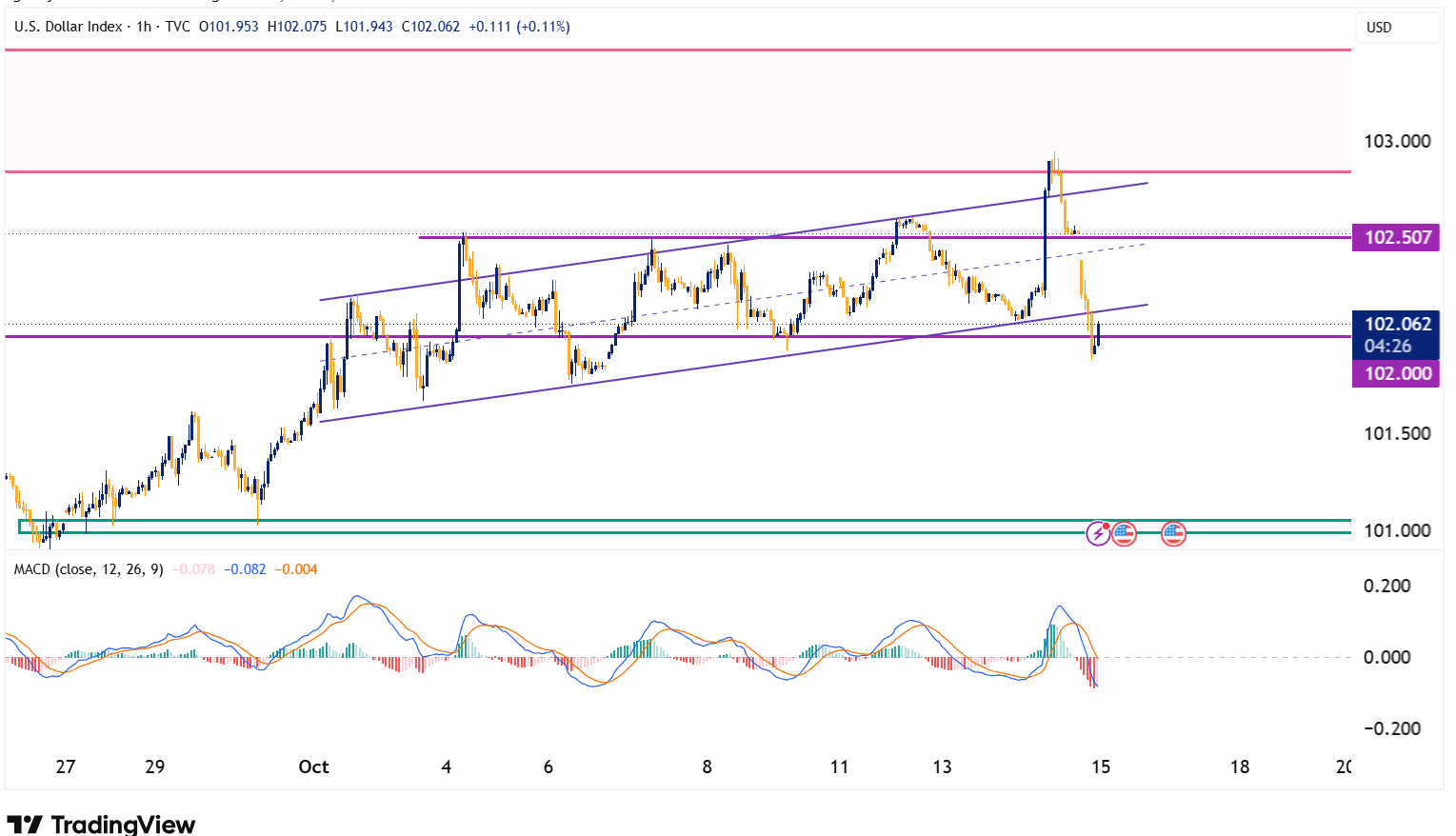Click the 4 date on time axis
Screen dimensions: 1456x836
click(x=446, y=766)
